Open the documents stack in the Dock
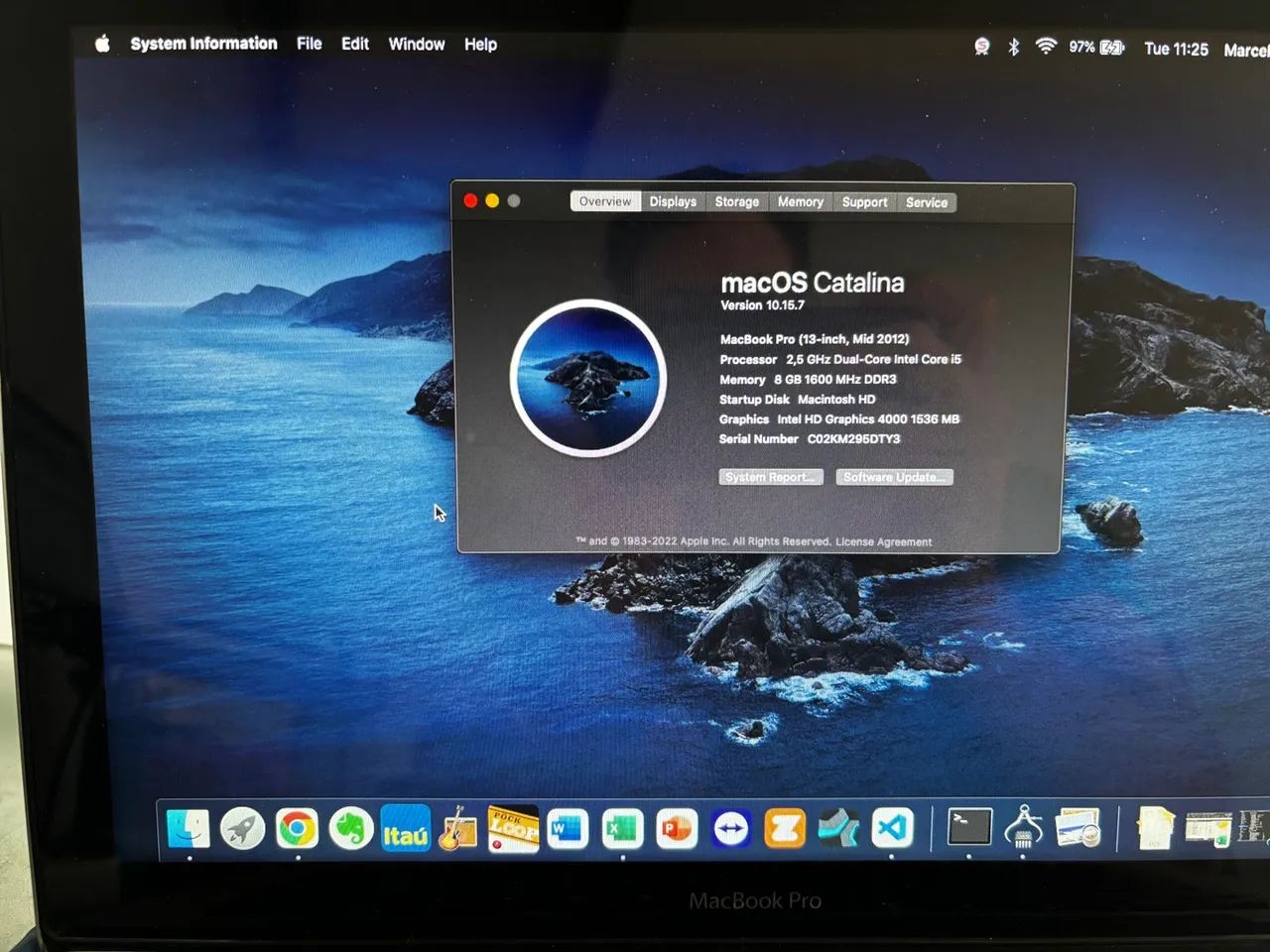Viewport: 1270px width, 952px height. (x=1155, y=828)
